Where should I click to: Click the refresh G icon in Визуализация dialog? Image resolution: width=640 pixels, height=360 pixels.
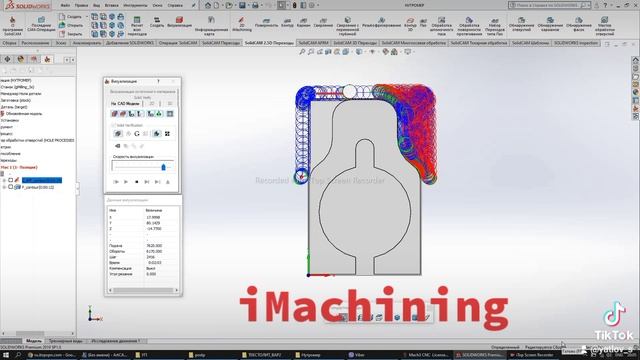pos(136,134)
